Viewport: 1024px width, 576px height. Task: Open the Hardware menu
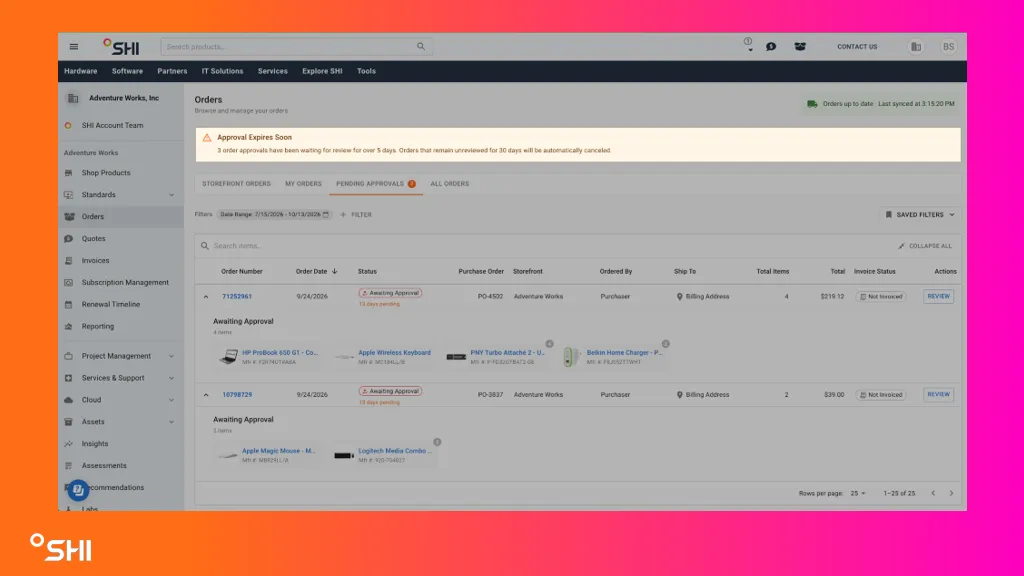coord(80,71)
